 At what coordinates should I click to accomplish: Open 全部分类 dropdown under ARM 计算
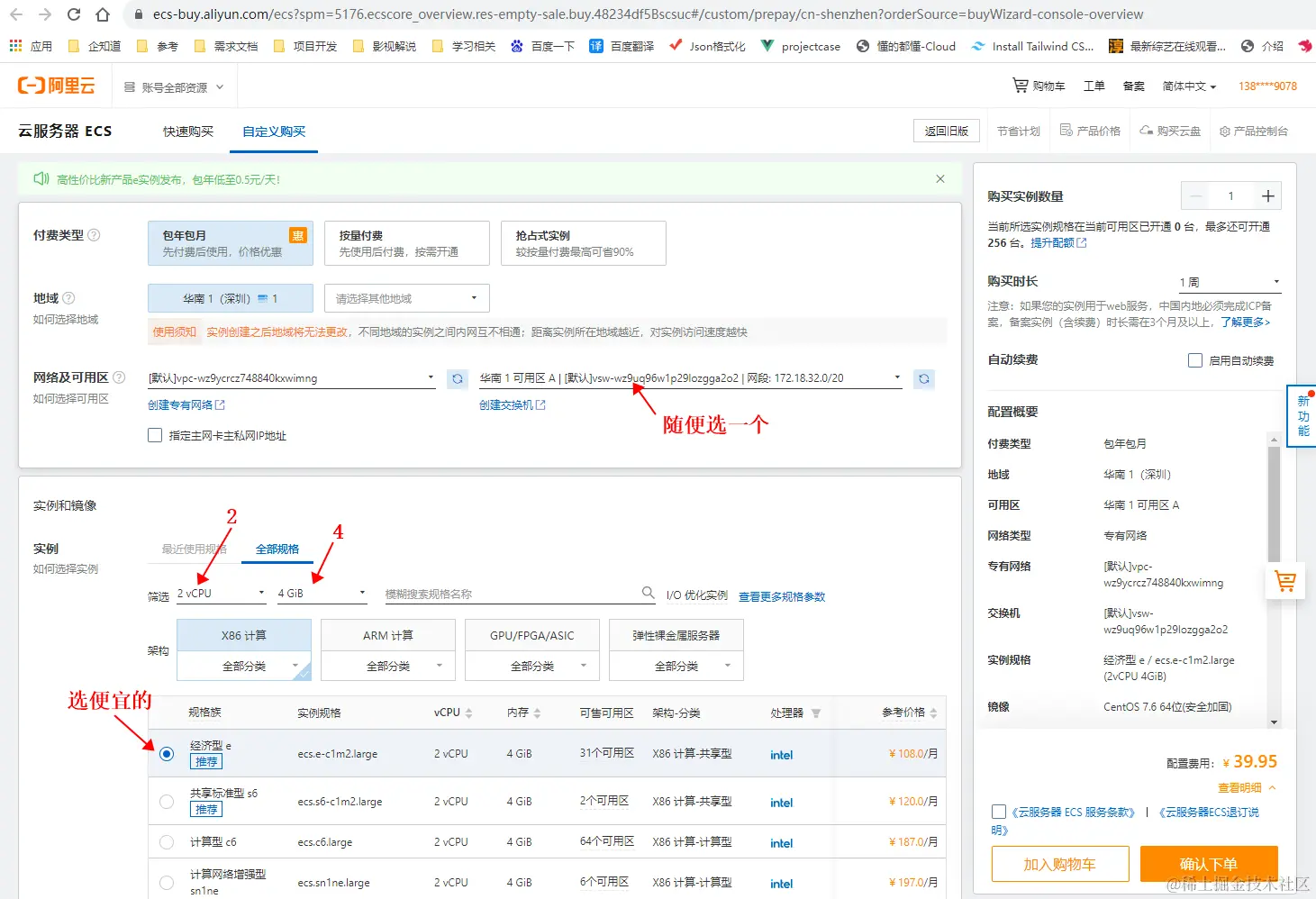[x=388, y=667]
